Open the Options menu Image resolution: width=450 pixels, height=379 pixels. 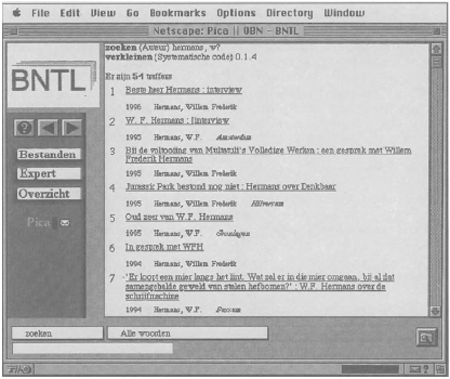tap(236, 13)
